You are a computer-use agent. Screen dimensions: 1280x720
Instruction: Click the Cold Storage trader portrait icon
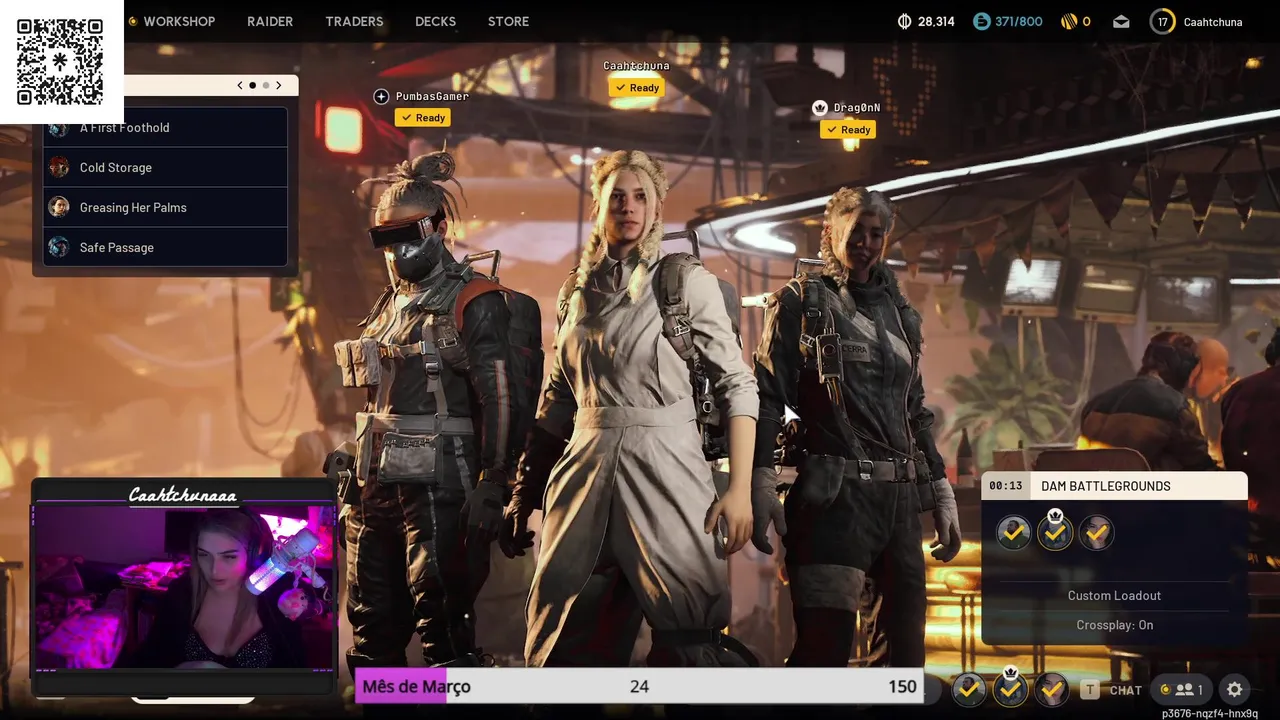coord(59,167)
